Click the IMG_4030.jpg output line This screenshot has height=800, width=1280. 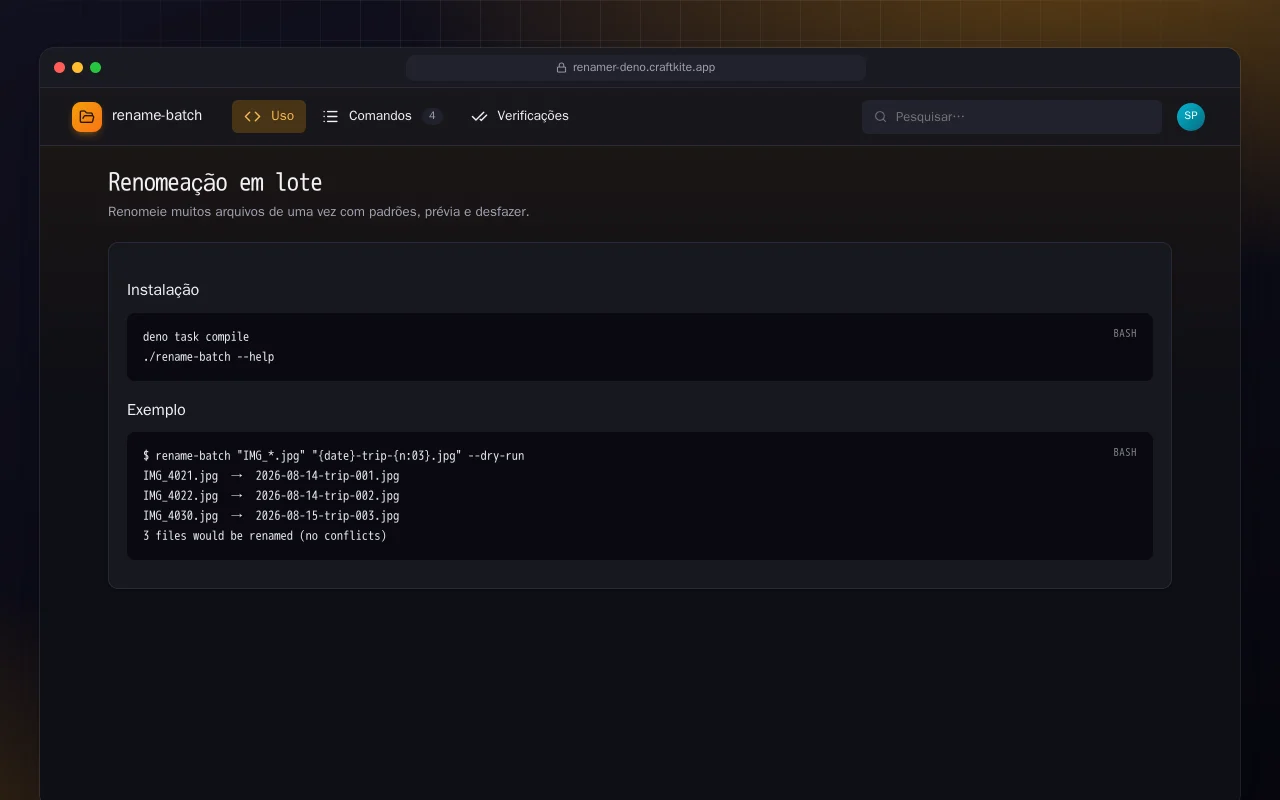[271, 516]
